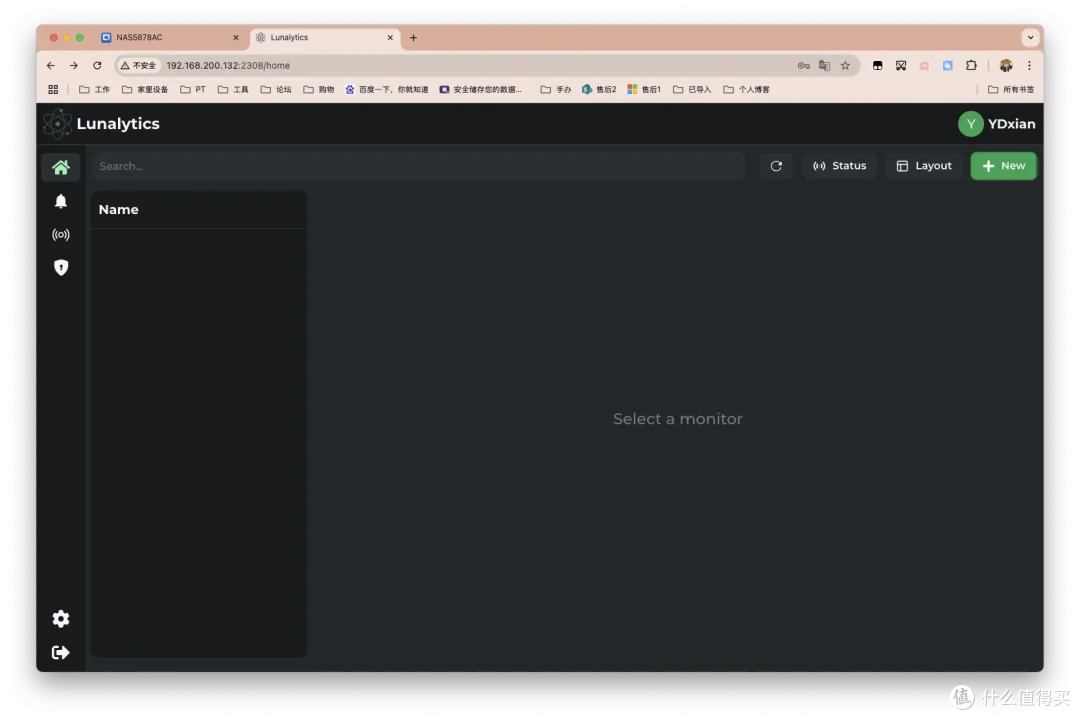Close the NAS5878AC browser tab
Screen dimensions: 1080x720
(x=236, y=38)
